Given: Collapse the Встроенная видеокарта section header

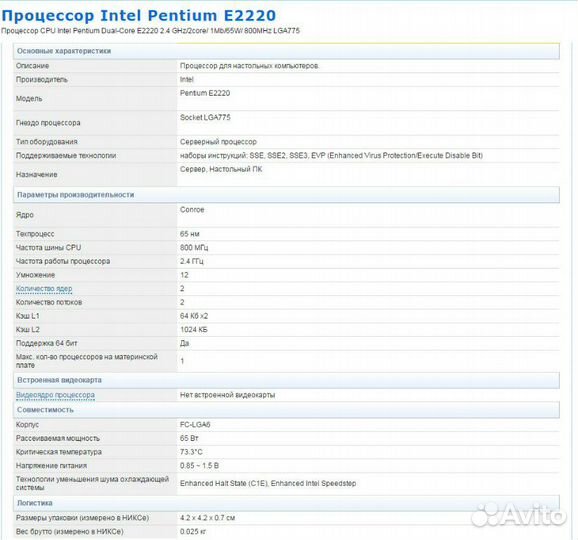Looking at the screenshot, I should click(286, 380).
